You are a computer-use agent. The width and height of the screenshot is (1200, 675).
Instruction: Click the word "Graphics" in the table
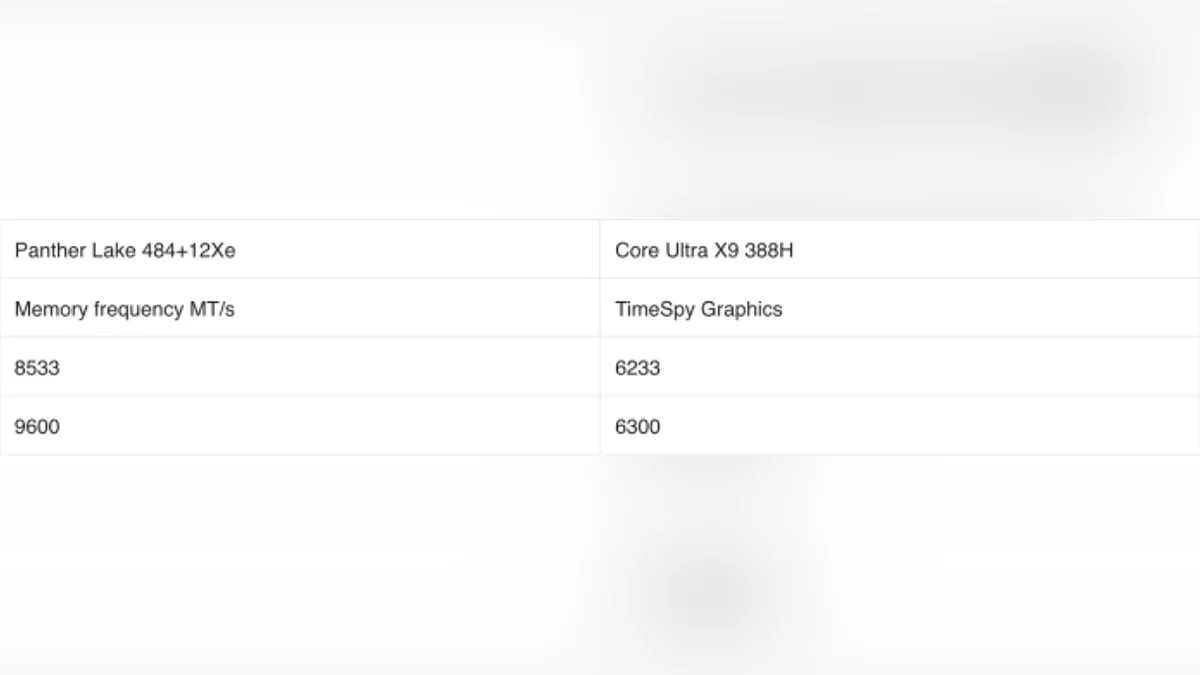click(741, 309)
